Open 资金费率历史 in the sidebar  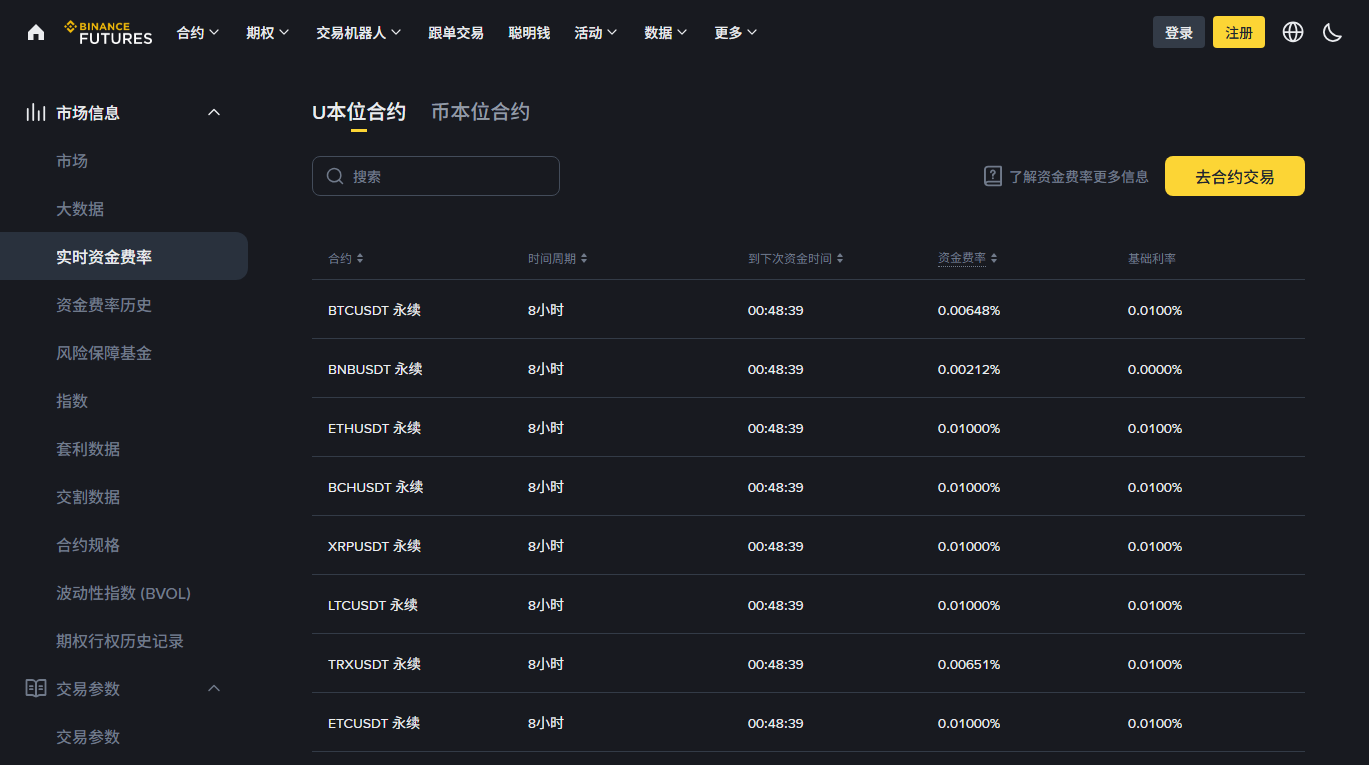tap(104, 305)
